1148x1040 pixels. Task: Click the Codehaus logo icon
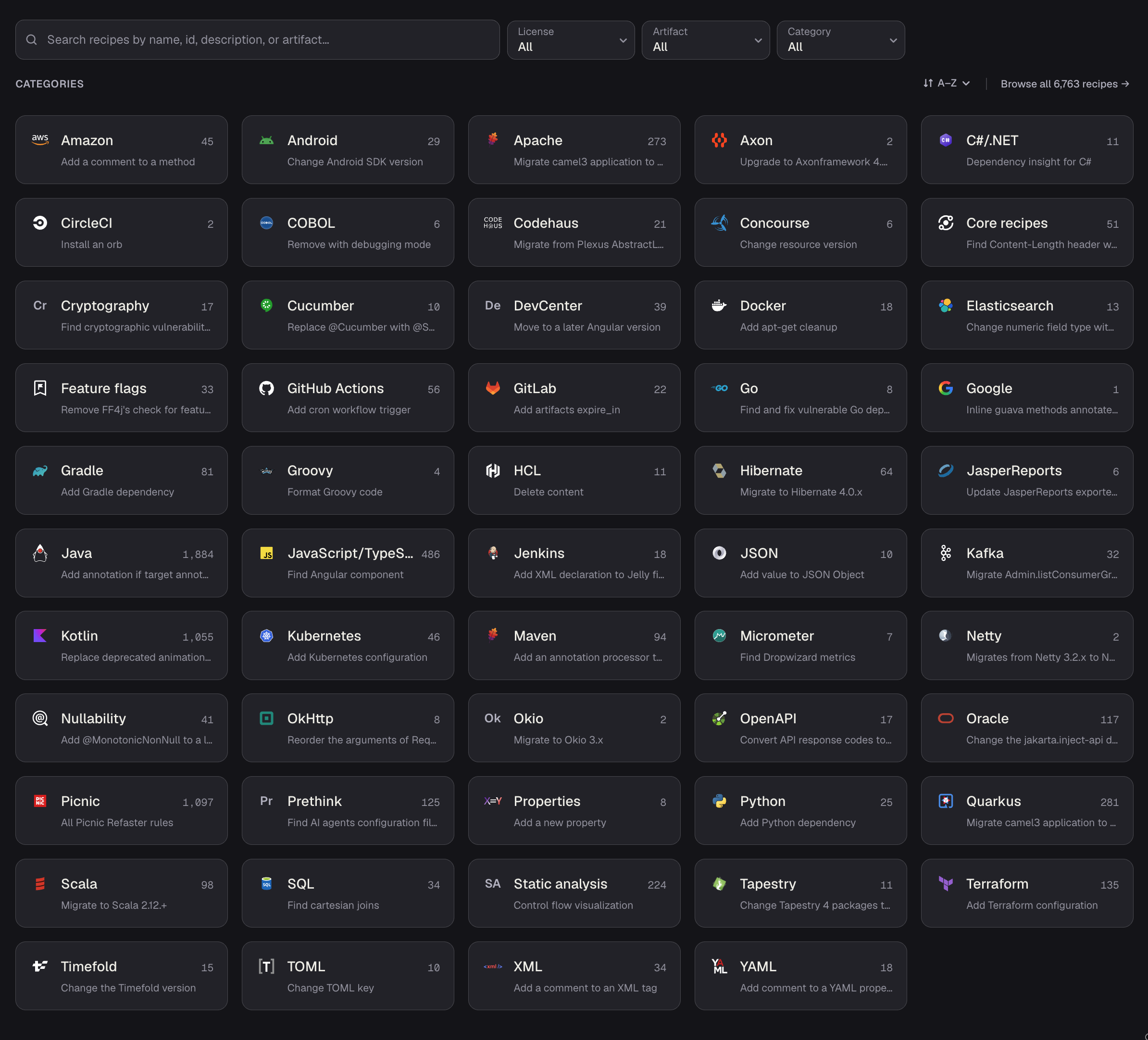(x=493, y=223)
